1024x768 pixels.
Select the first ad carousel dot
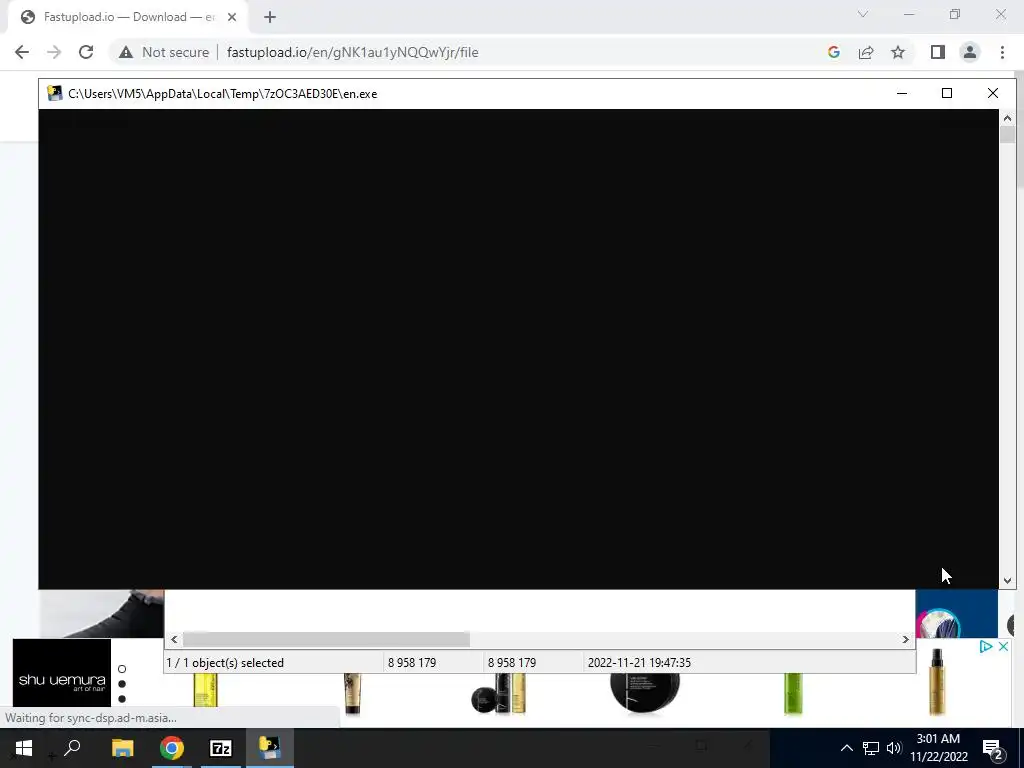122,669
